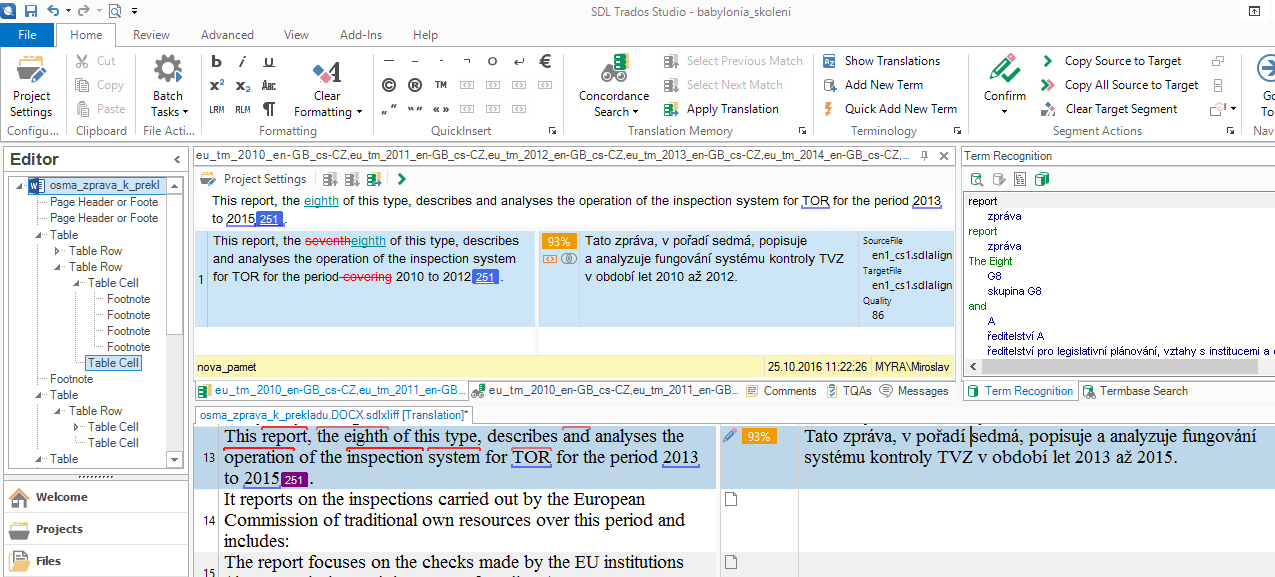The height and width of the screenshot is (577, 1275).
Task: Switch to the Review ribbon tab
Action: tap(151, 35)
